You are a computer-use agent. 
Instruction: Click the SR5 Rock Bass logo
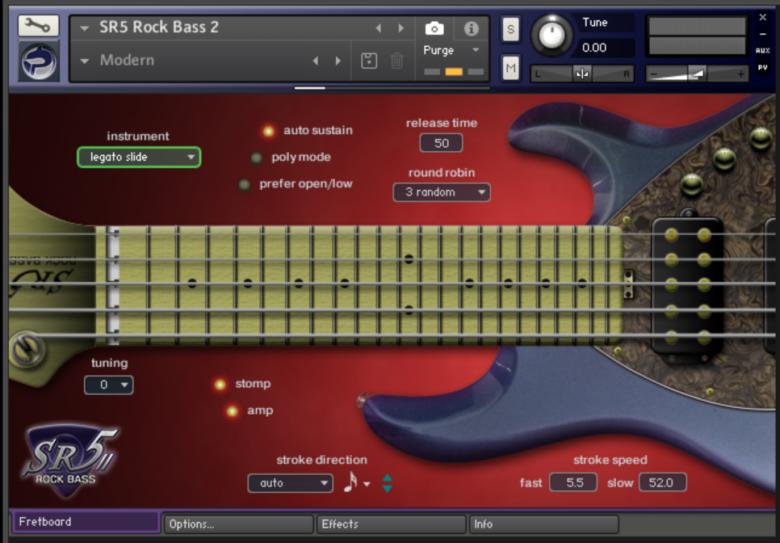pos(68,460)
